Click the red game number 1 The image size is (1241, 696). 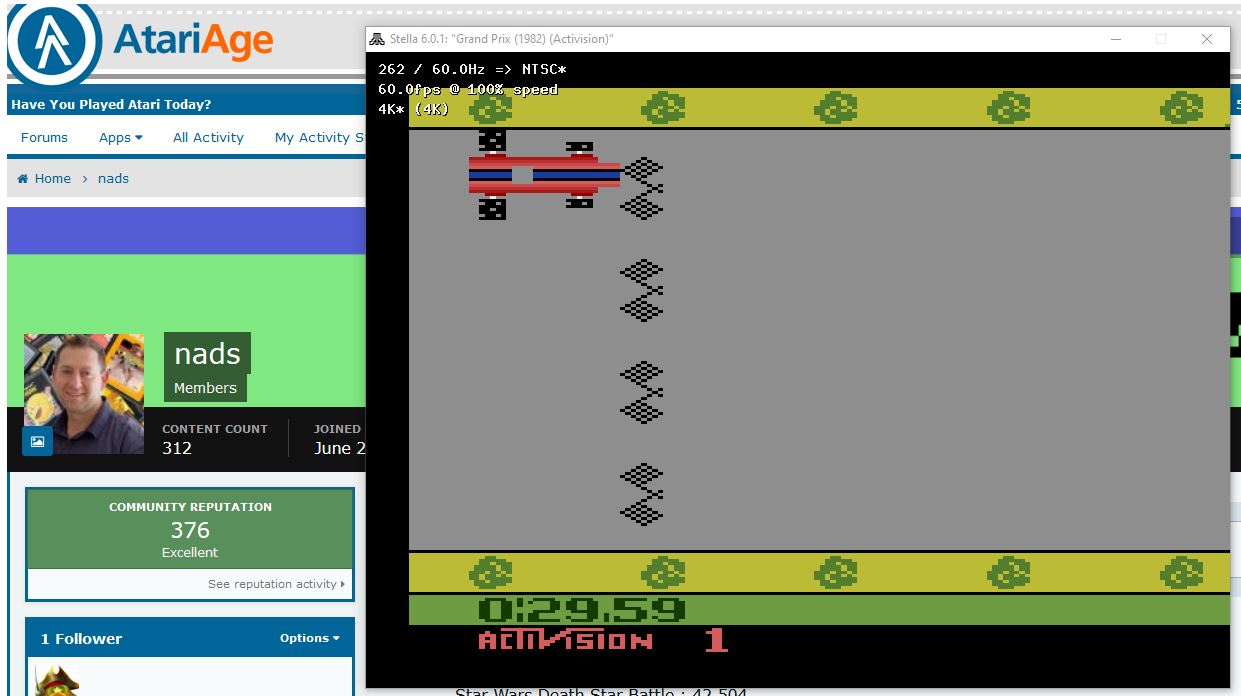(x=716, y=640)
